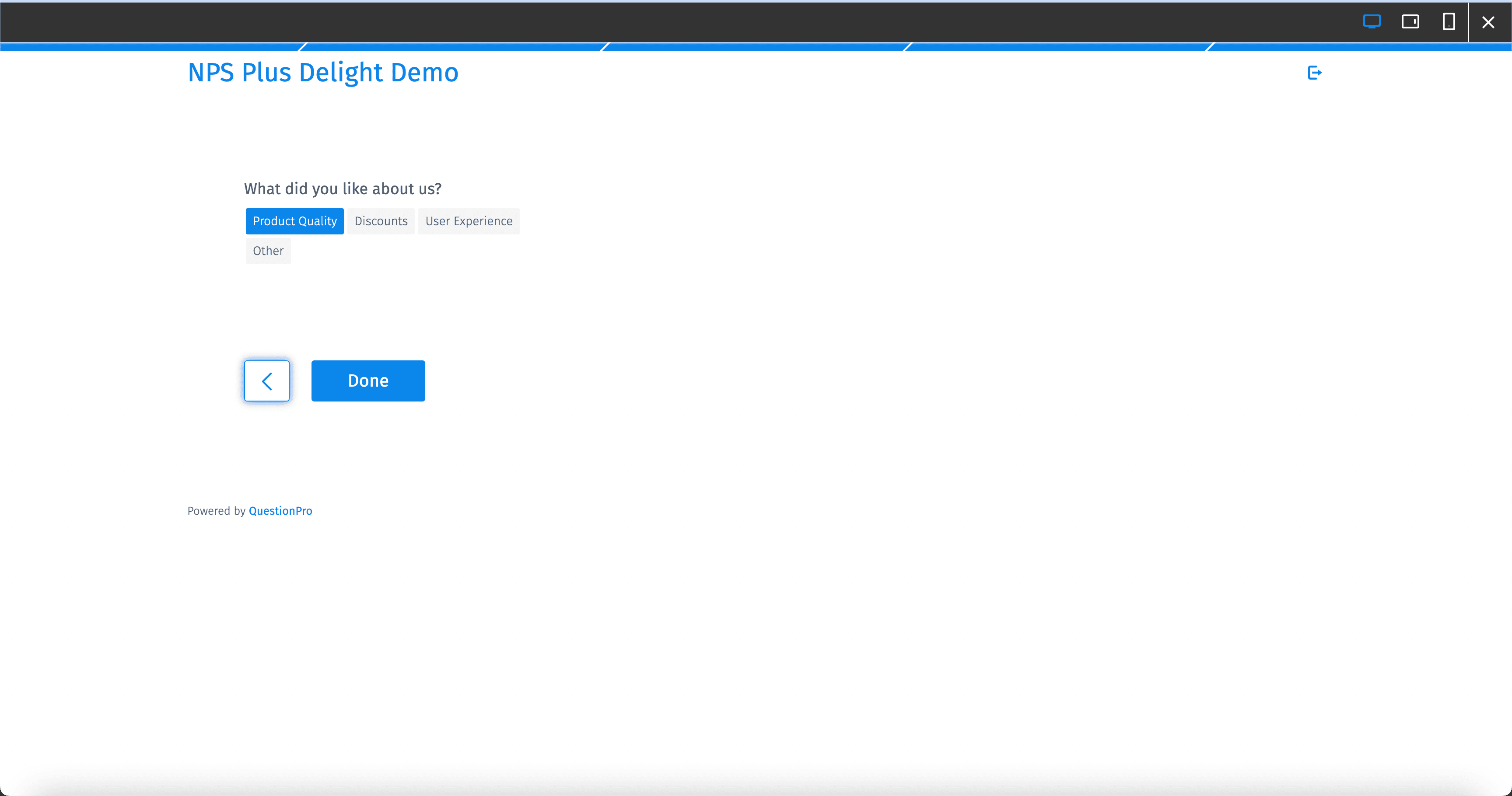Click the question text about liking us
1512x796 pixels.
[x=343, y=189]
